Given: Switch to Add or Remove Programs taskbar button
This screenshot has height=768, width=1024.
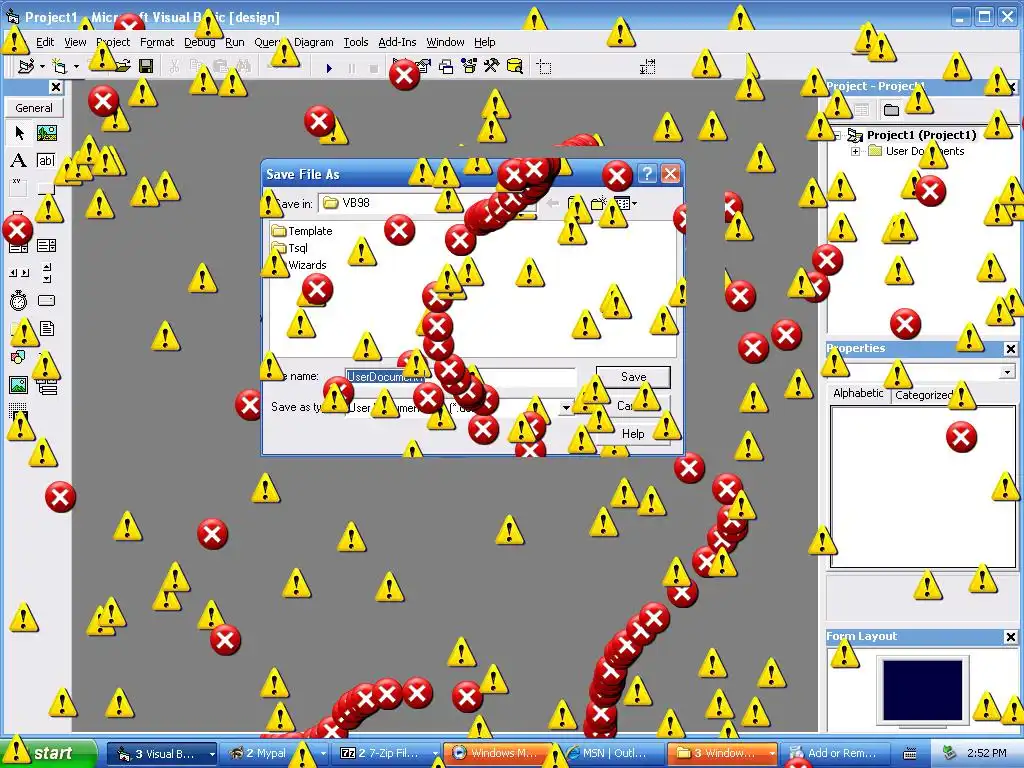Looking at the screenshot, I should coord(835,754).
